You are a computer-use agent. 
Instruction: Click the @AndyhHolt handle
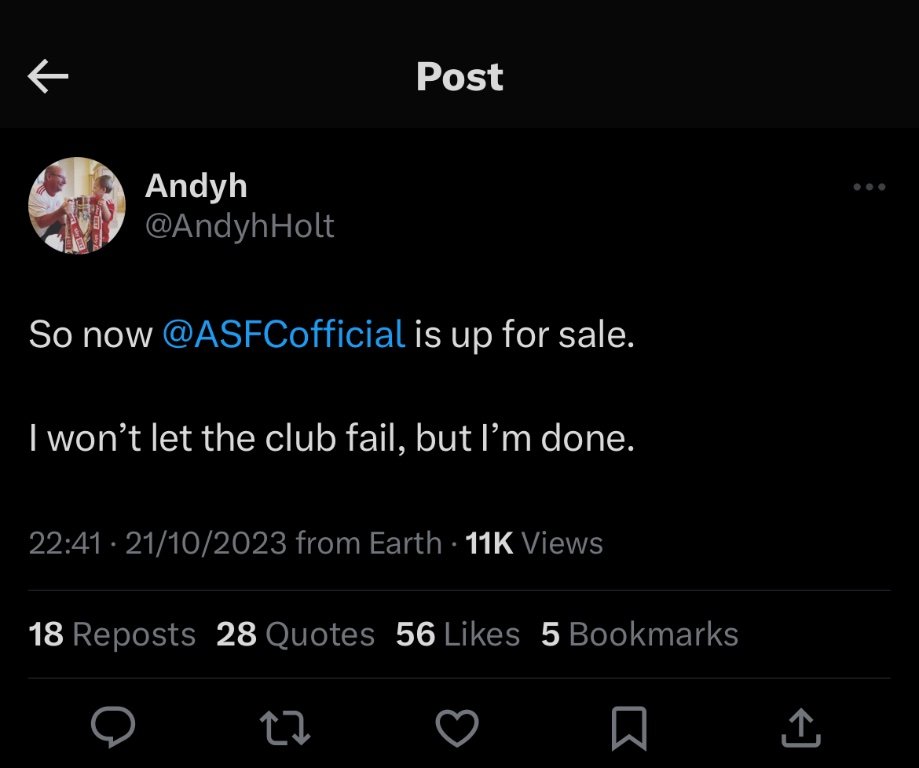[x=240, y=226]
